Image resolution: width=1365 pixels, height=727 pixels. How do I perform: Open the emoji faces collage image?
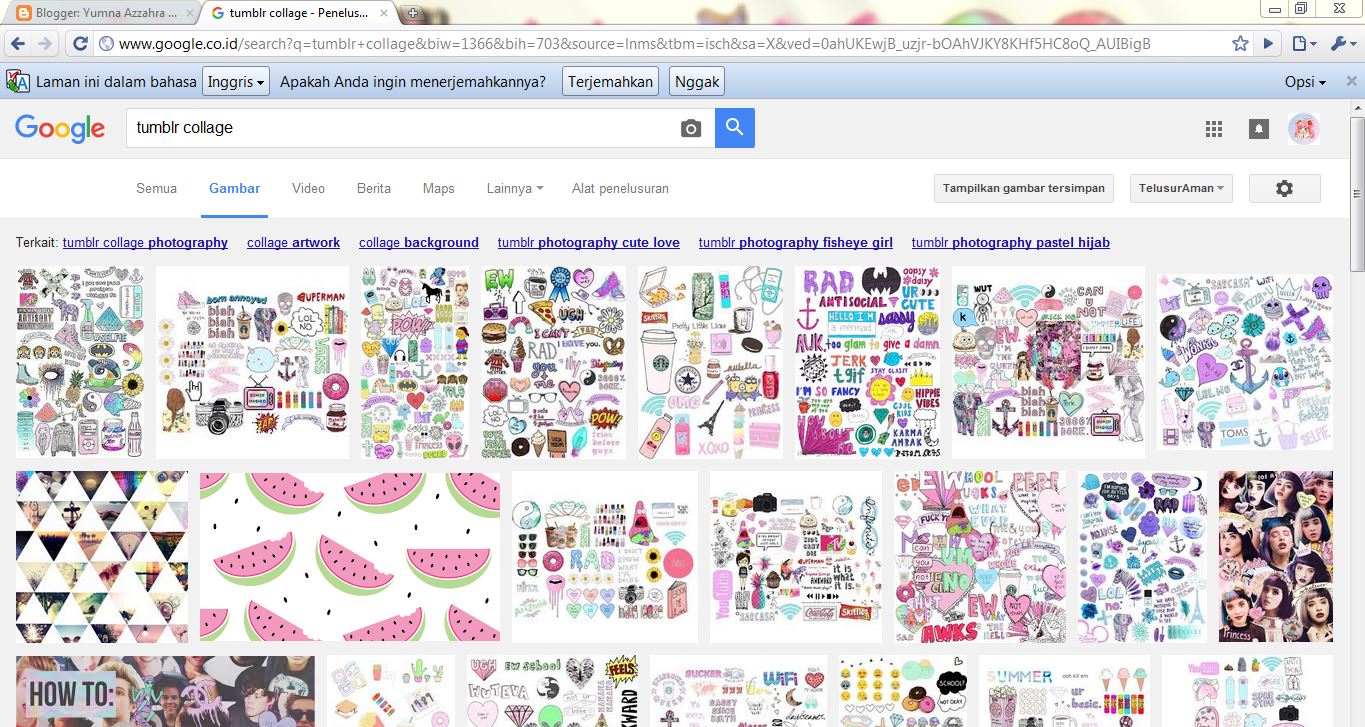903,691
